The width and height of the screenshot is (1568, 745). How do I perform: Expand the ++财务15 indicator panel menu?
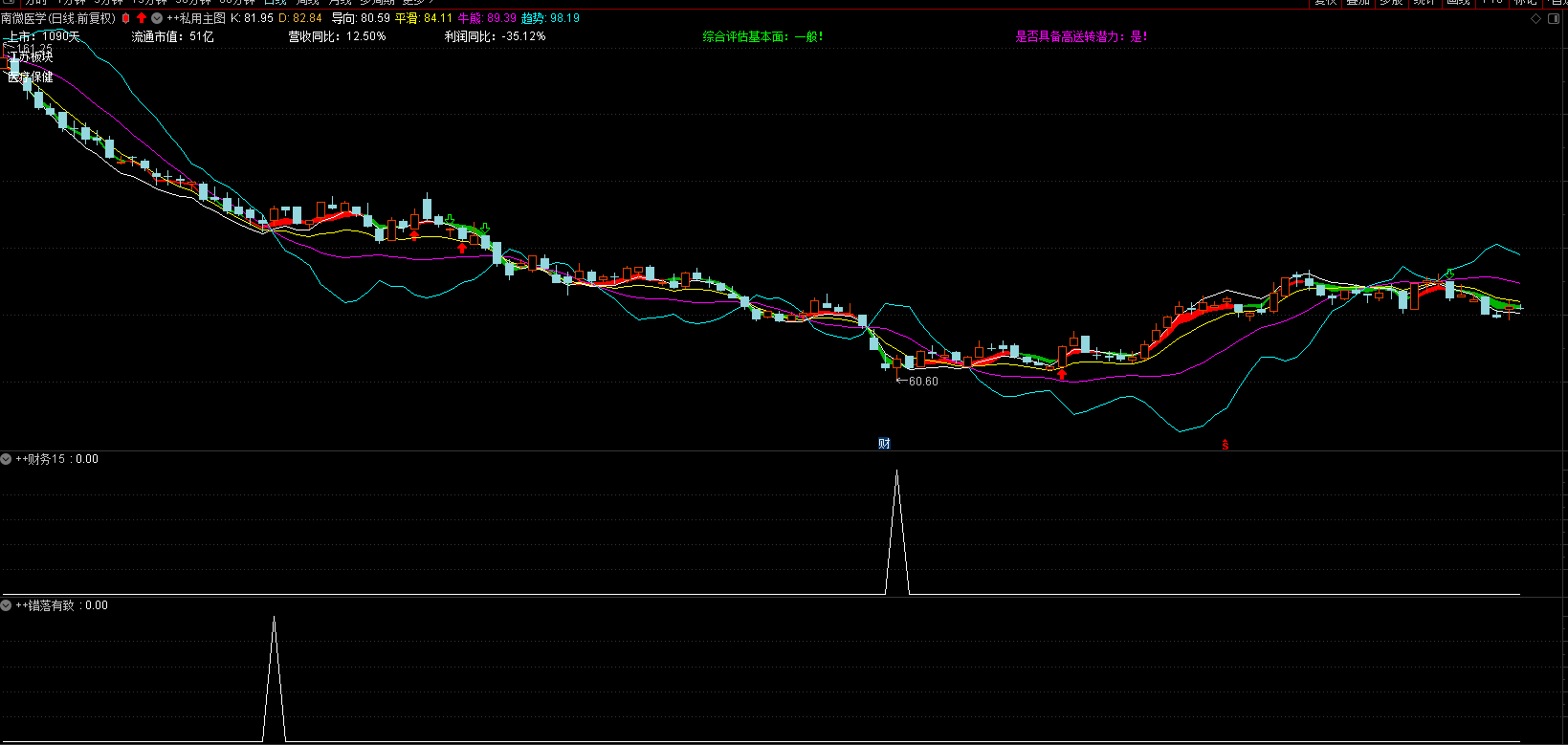pyautogui.click(x=7, y=459)
